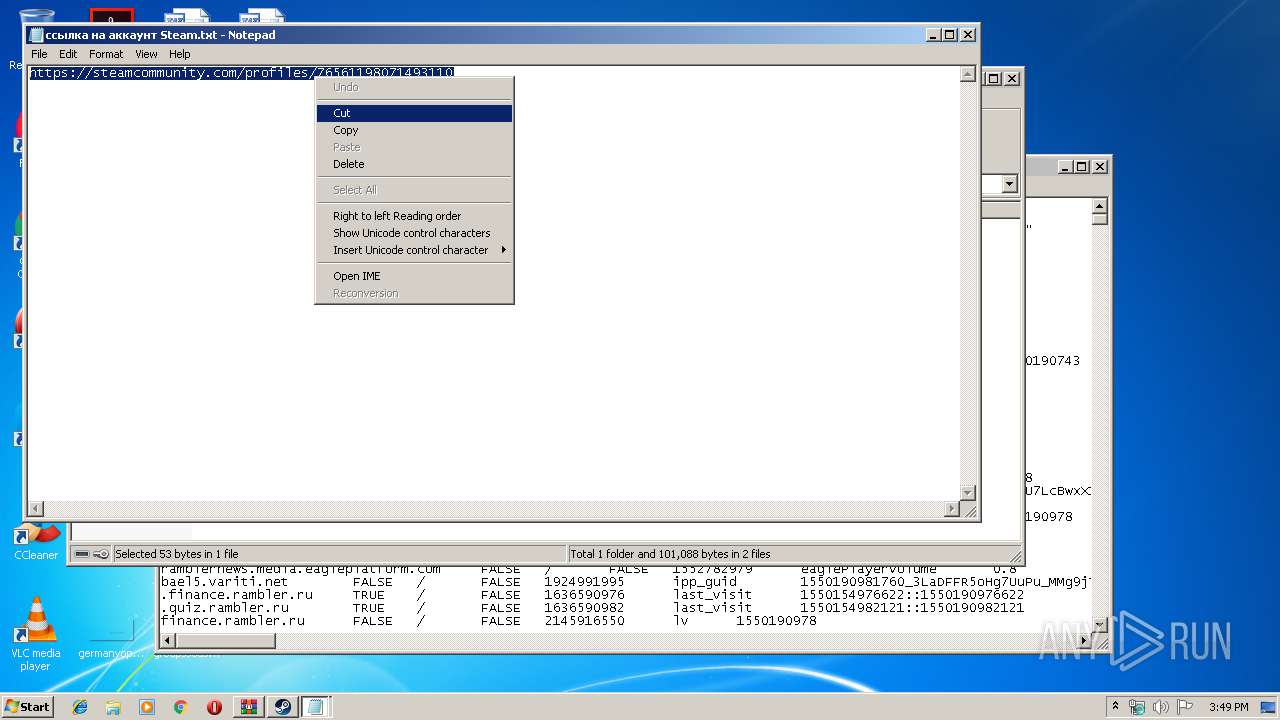Click the Notepad taskbar button
1280x720 pixels.
point(316,707)
